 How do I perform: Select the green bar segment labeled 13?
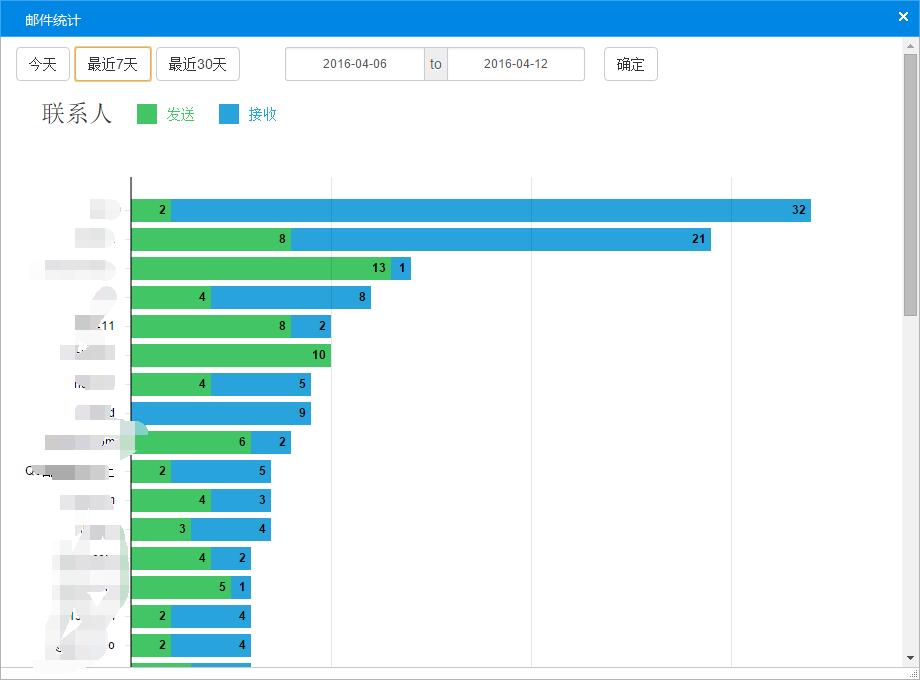[x=261, y=268]
